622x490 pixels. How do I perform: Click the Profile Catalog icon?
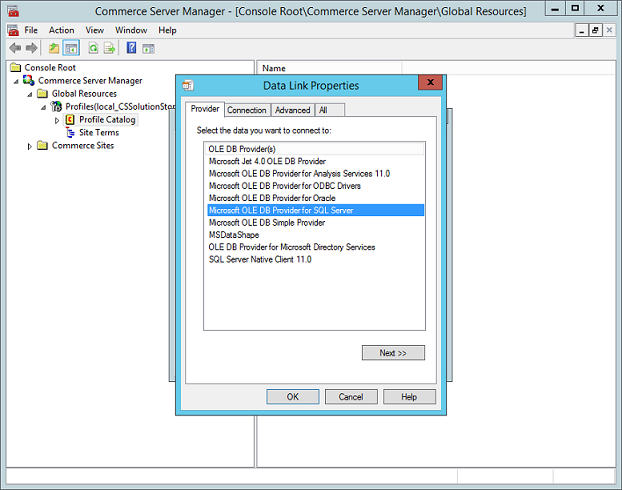click(x=70, y=119)
